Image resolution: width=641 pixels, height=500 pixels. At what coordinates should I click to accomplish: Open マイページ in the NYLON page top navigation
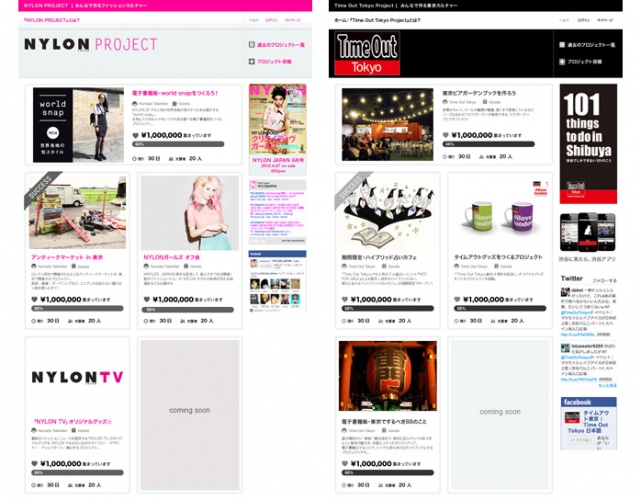[293, 20]
